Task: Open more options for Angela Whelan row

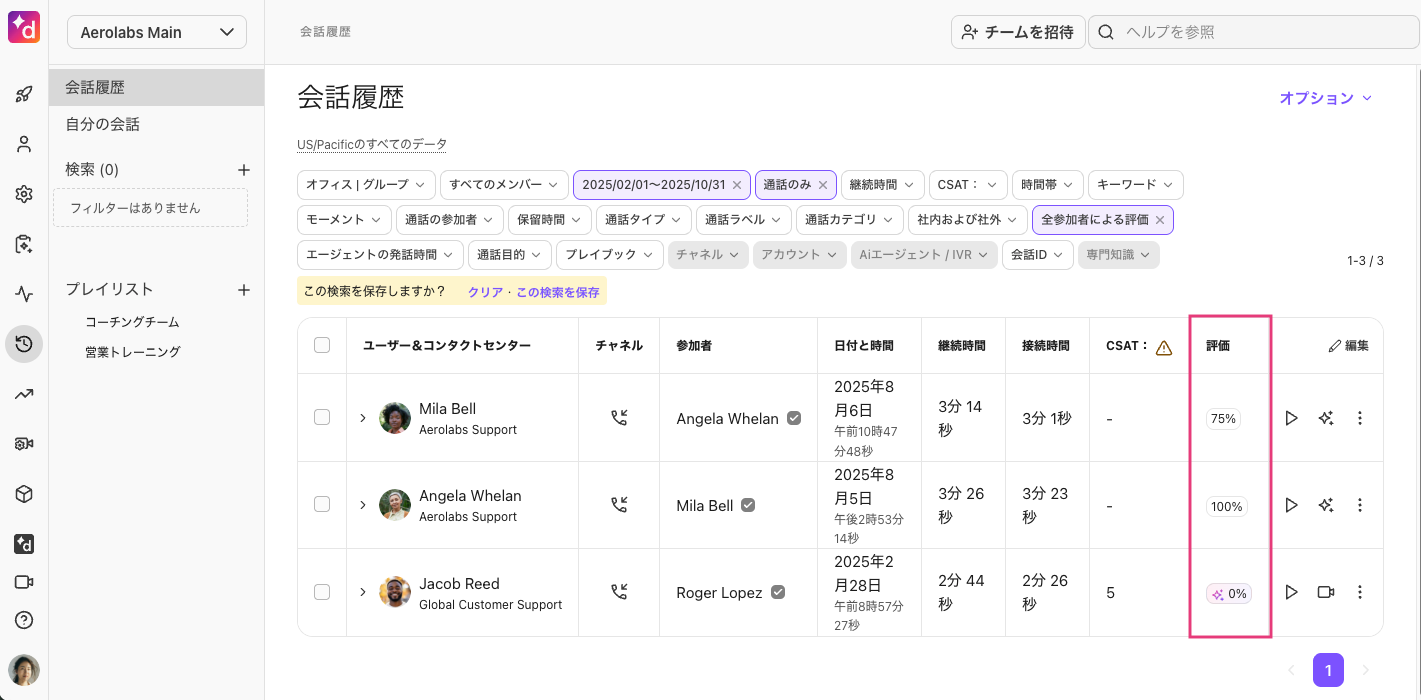Action: (1360, 505)
